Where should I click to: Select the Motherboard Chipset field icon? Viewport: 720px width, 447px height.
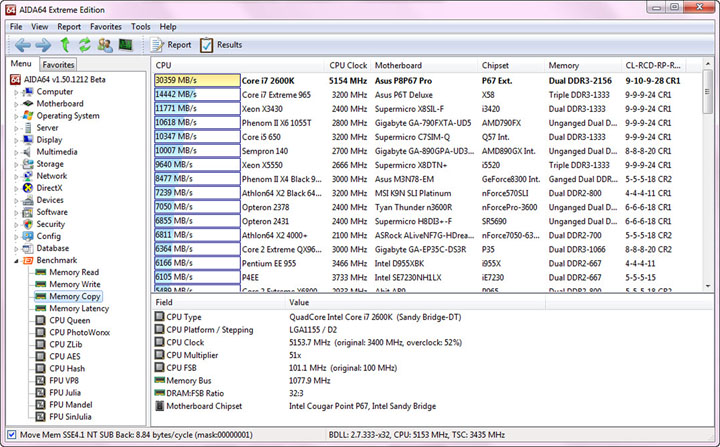coord(159,406)
